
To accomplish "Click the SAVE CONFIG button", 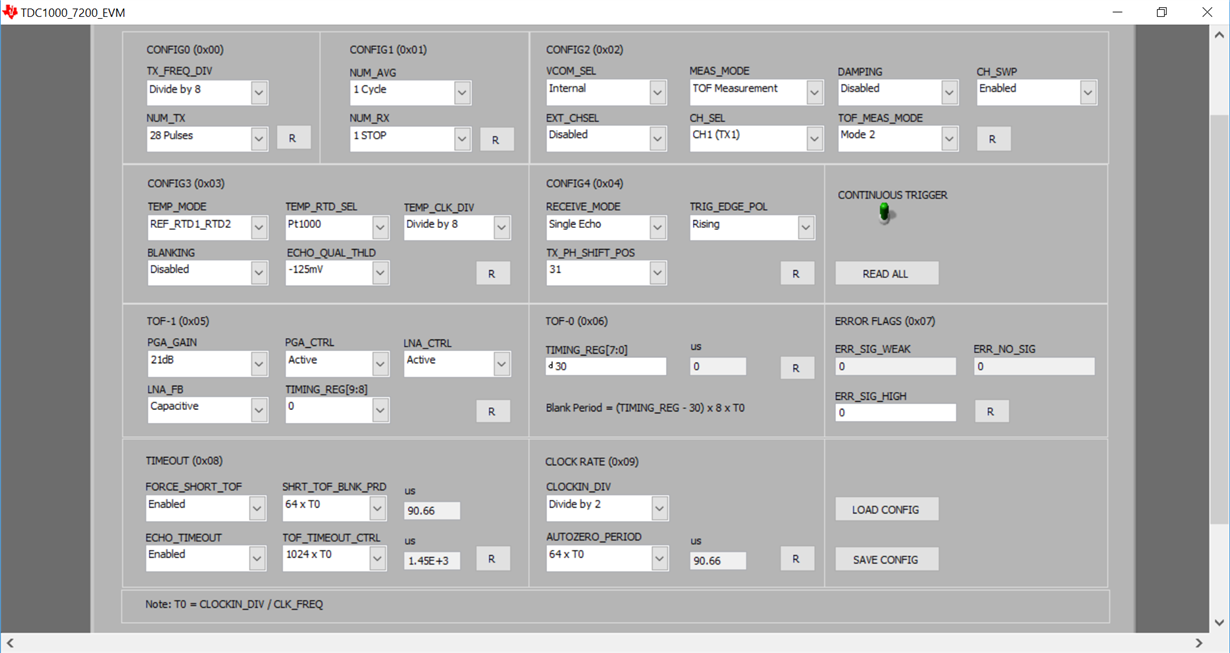I will [x=886, y=559].
